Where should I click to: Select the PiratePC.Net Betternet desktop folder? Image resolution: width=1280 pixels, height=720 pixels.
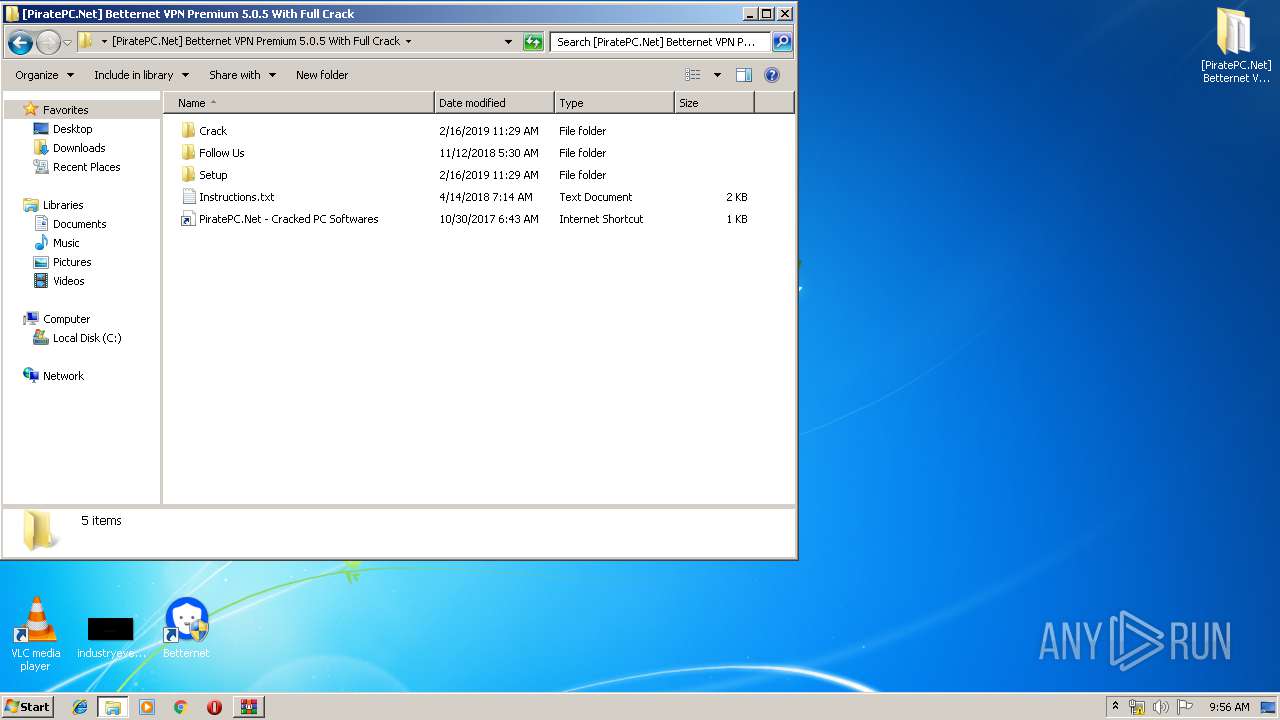point(1236,46)
